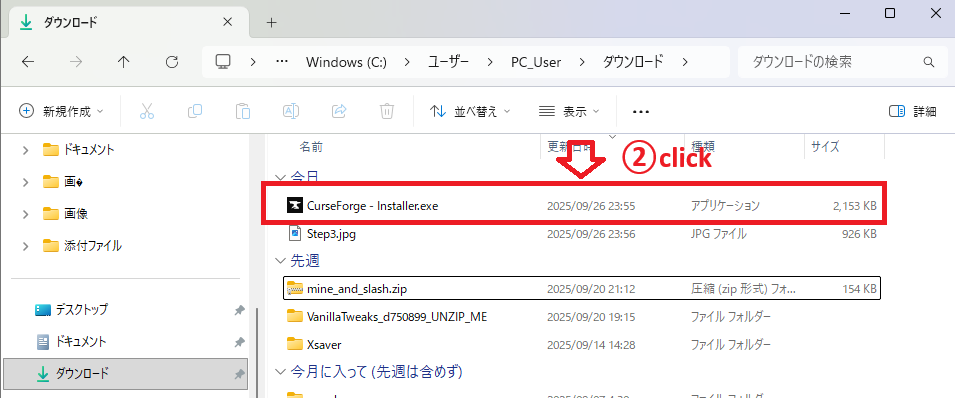Expand the 画像 tree folder

click(x=26, y=214)
